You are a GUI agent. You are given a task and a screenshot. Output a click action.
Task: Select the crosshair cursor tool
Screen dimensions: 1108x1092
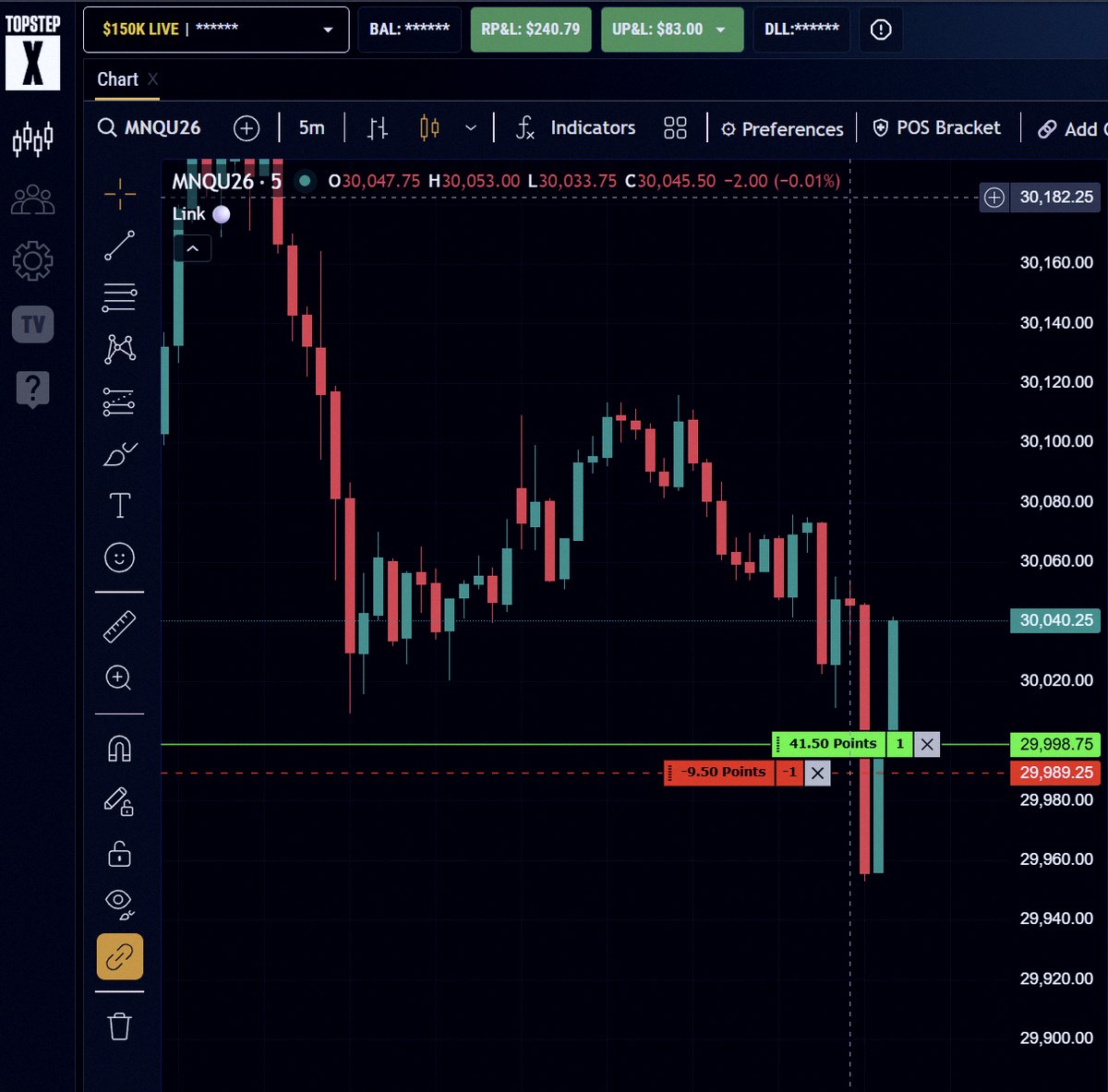point(119,193)
